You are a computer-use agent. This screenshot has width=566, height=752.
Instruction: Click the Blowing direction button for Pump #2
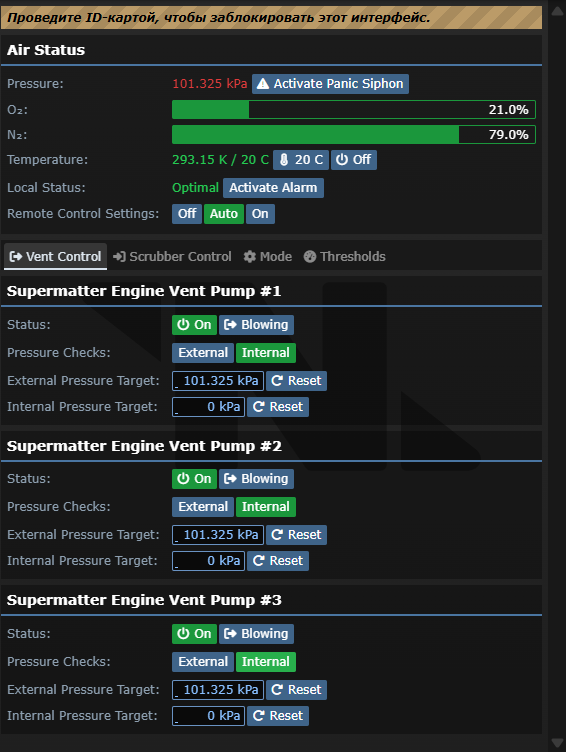pos(256,479)
